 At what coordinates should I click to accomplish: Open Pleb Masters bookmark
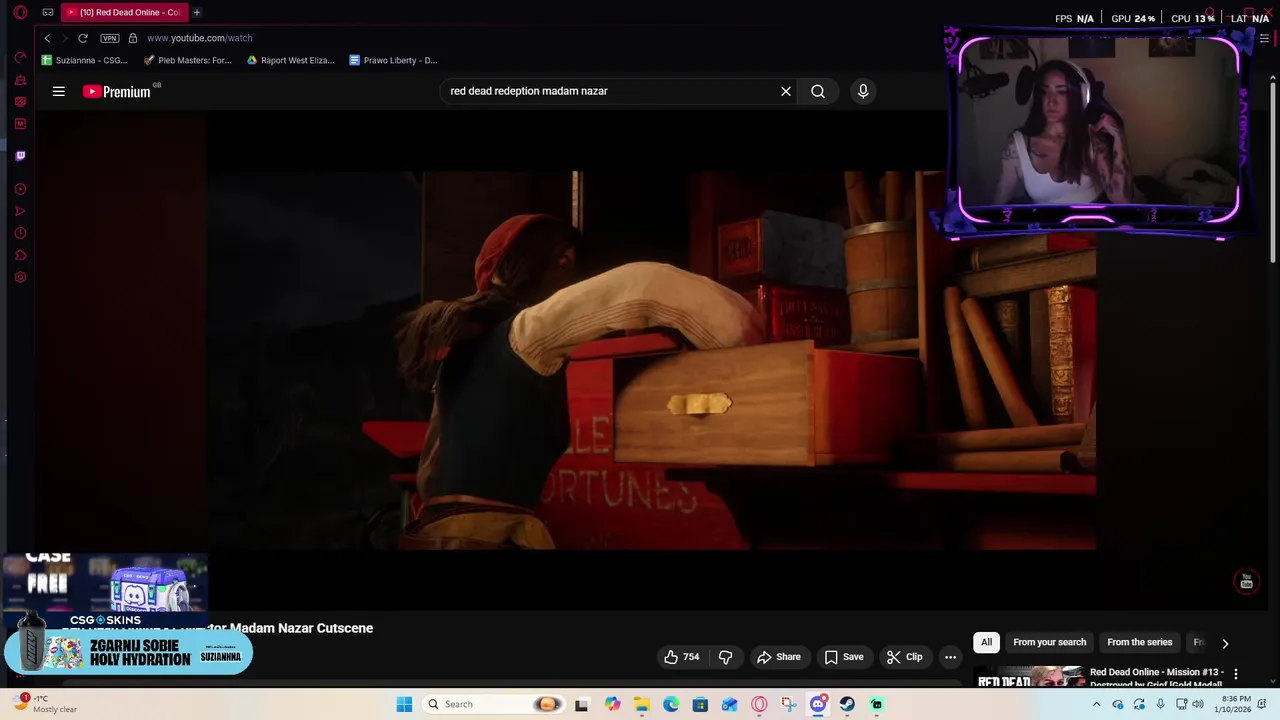[188, 60]
